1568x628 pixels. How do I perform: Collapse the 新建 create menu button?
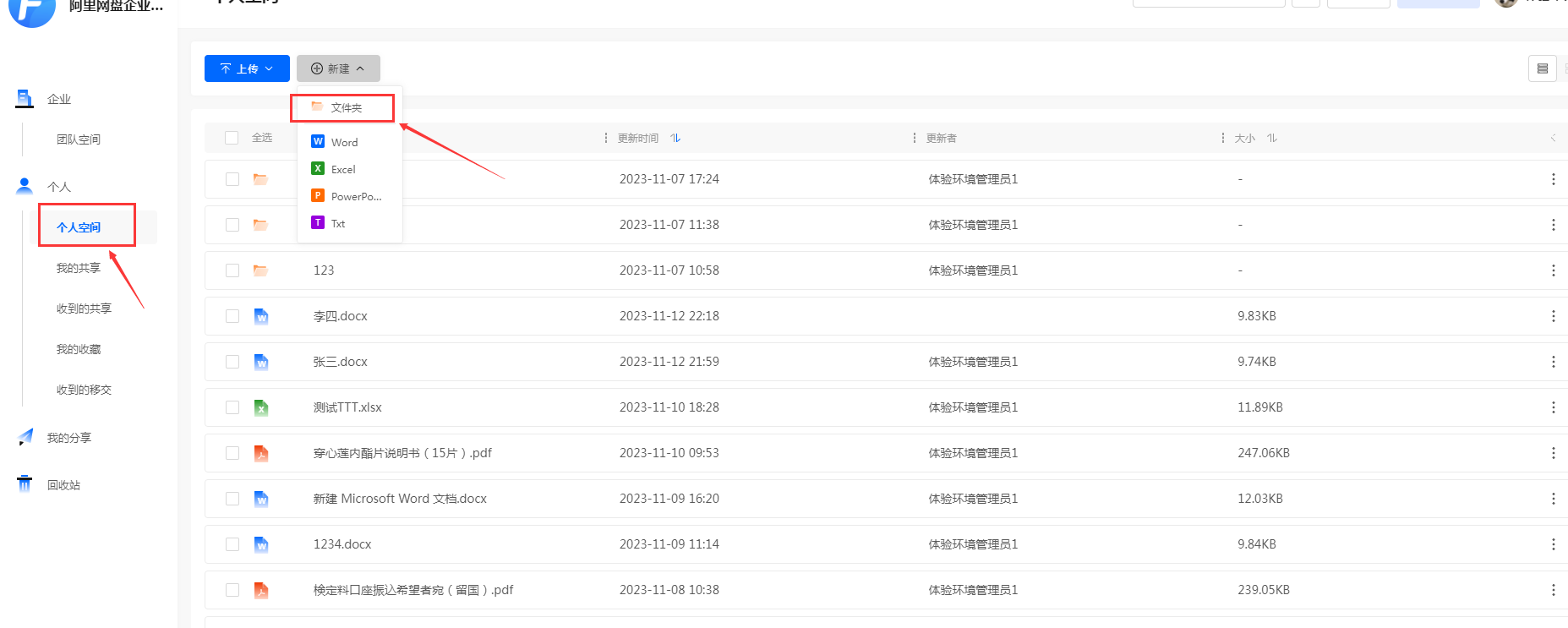[x=338, y=68]
